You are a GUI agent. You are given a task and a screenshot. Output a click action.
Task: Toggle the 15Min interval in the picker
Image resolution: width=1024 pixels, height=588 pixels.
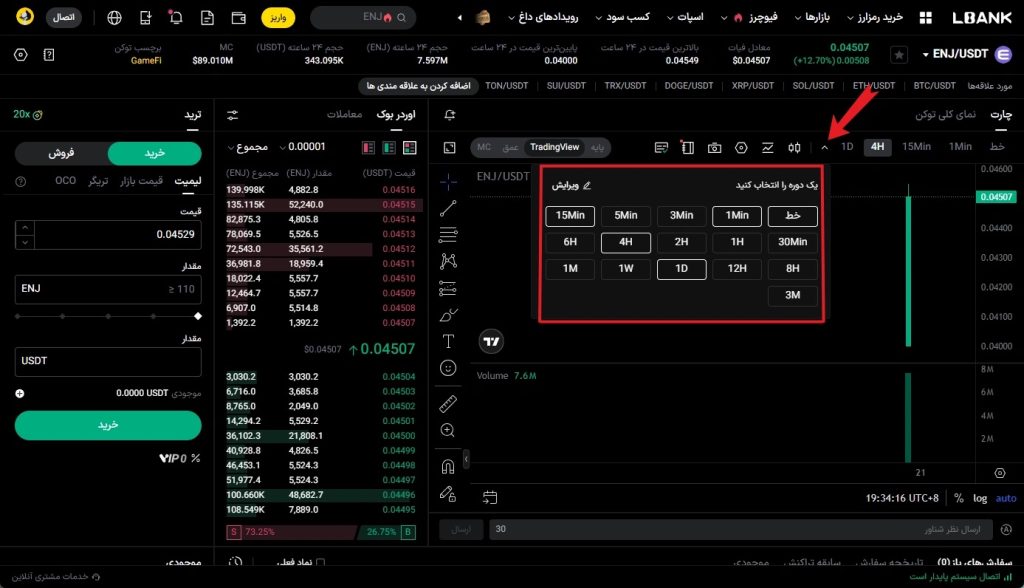click(570, 216)
